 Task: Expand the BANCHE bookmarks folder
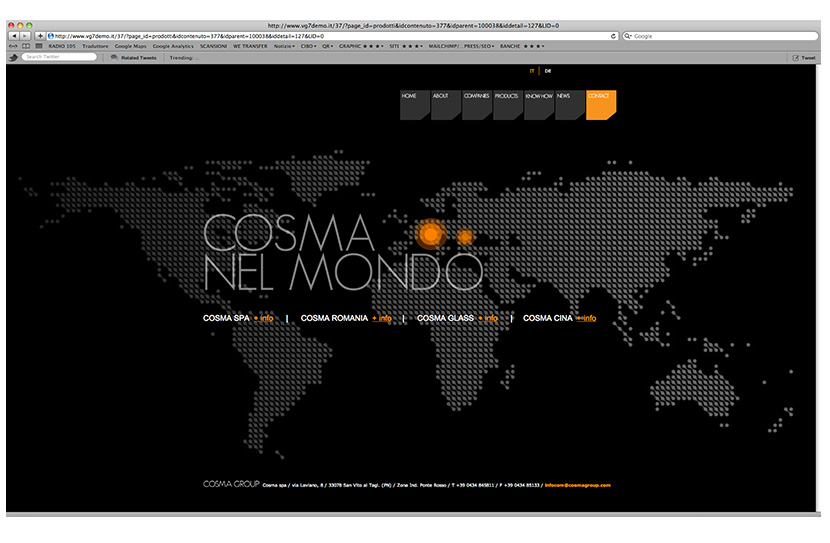522,46
